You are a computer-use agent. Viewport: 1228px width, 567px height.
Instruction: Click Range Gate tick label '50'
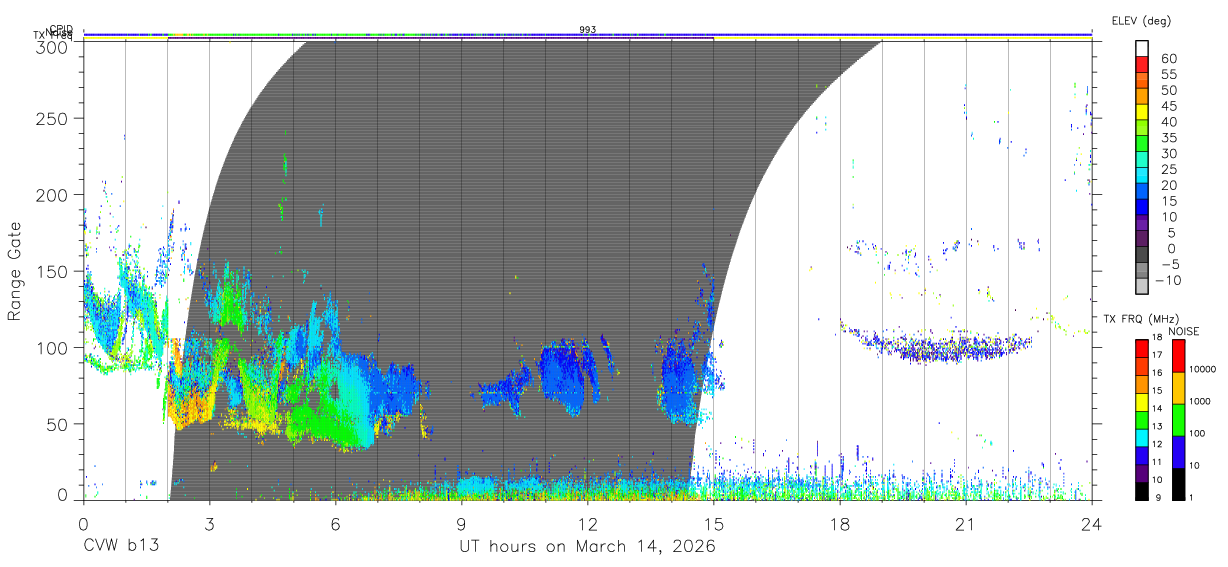pyautogui.click(x=59, y=424)
